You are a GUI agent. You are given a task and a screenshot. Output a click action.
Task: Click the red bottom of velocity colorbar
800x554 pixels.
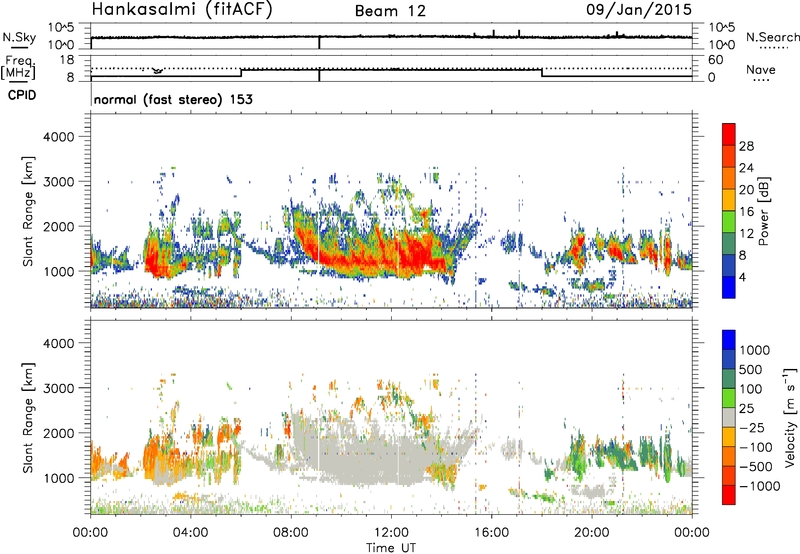point(729,495)
